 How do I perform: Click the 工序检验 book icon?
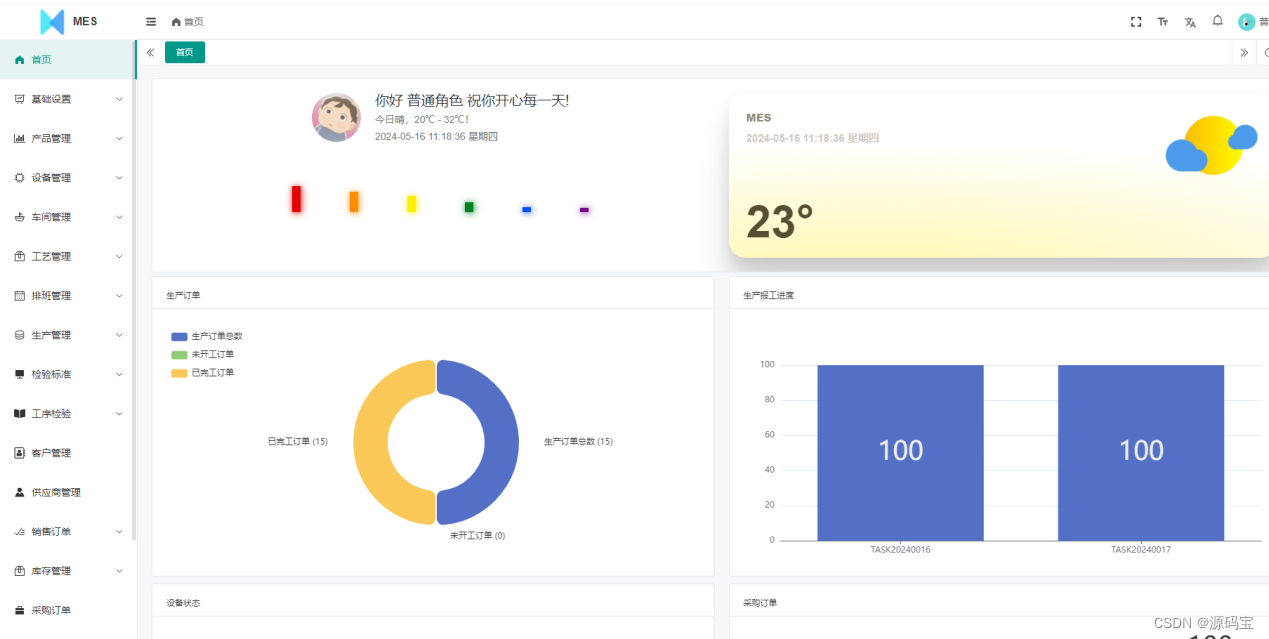tap(20, 413)
